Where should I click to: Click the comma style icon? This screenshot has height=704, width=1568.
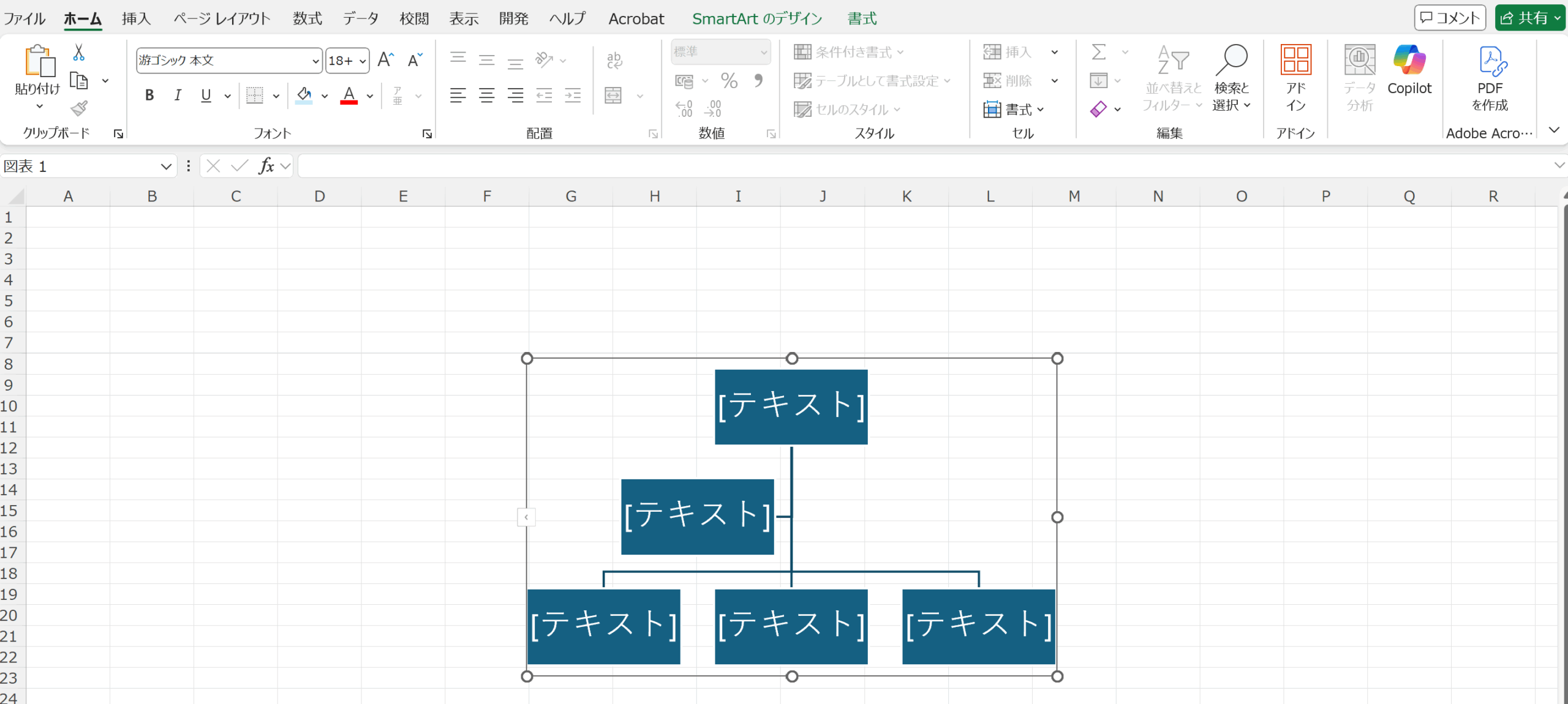click(758, 81)
